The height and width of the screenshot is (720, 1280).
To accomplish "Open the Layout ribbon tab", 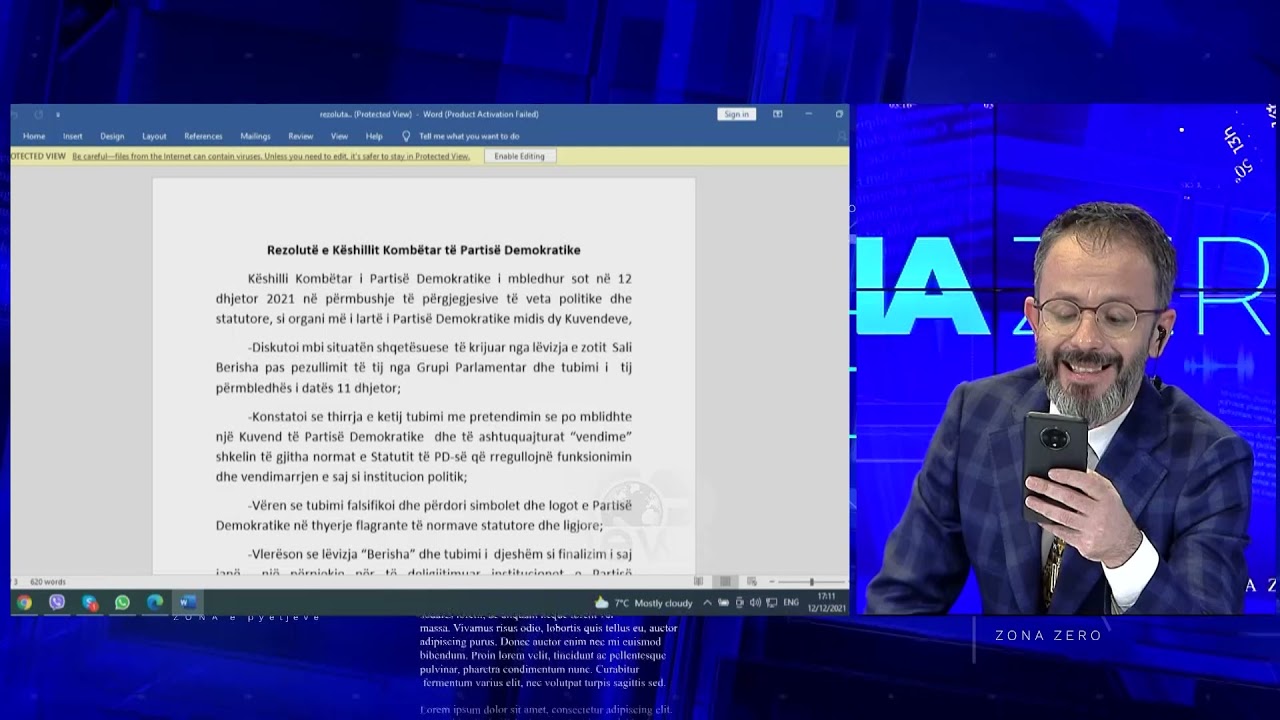I will [154, 136].
